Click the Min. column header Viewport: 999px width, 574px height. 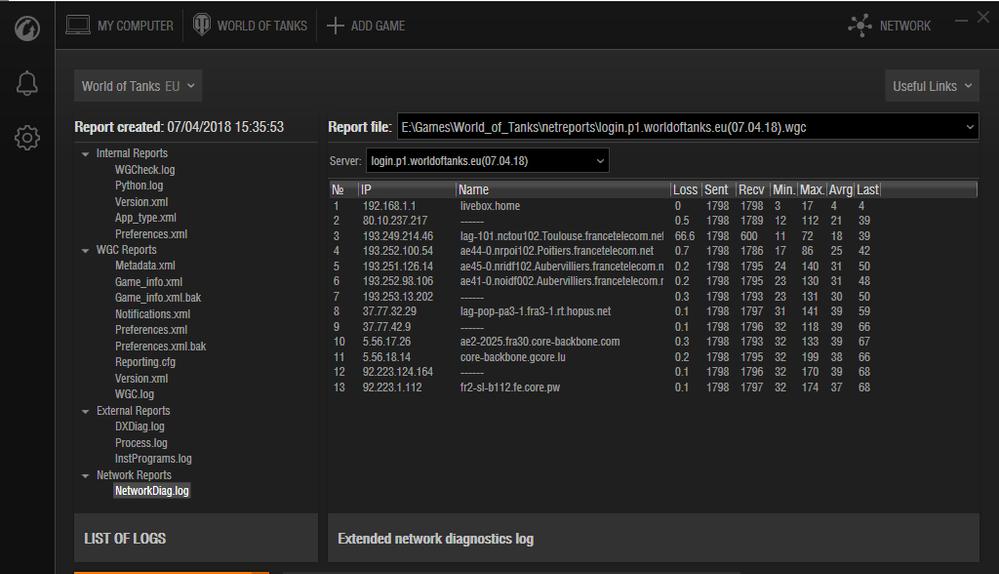[x=783, y=189]
